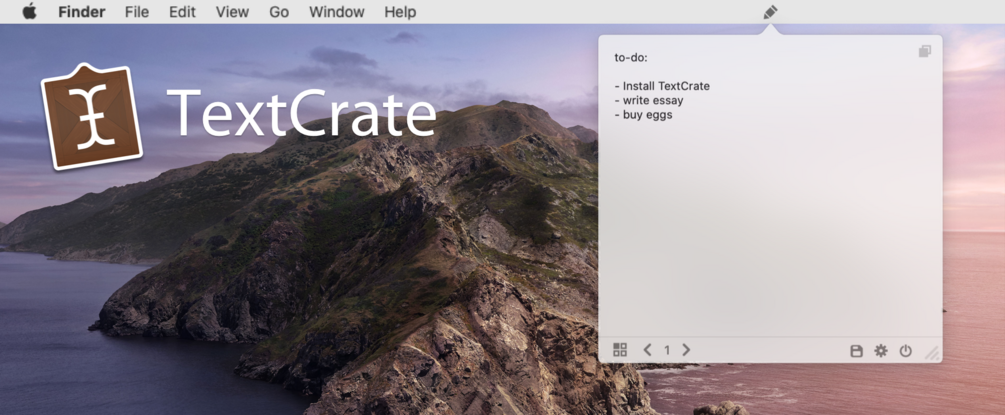
Task: Click the note page number 1
Action: [667, 350]
